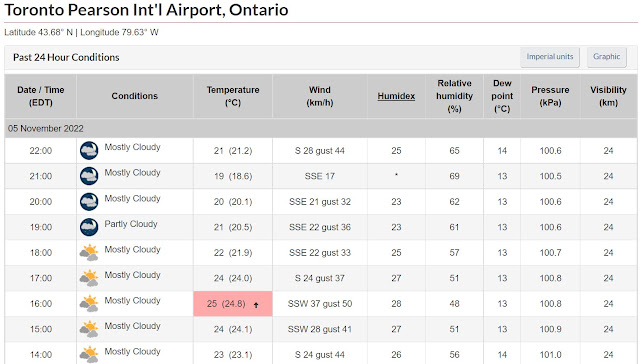Click the Imperial units button
This screenshot has width=640, height=364.
point(549,57)
